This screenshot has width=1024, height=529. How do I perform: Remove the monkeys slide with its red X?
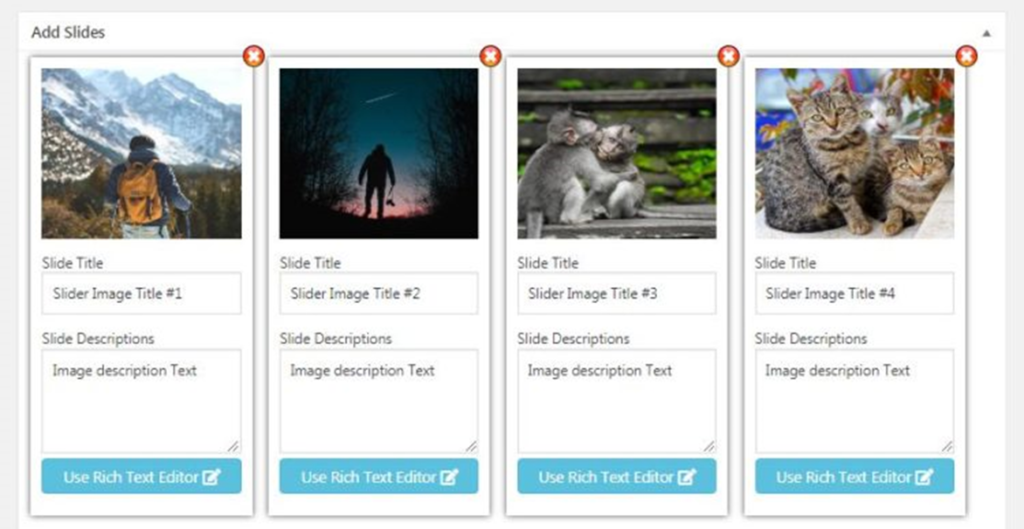click(728, 56)
